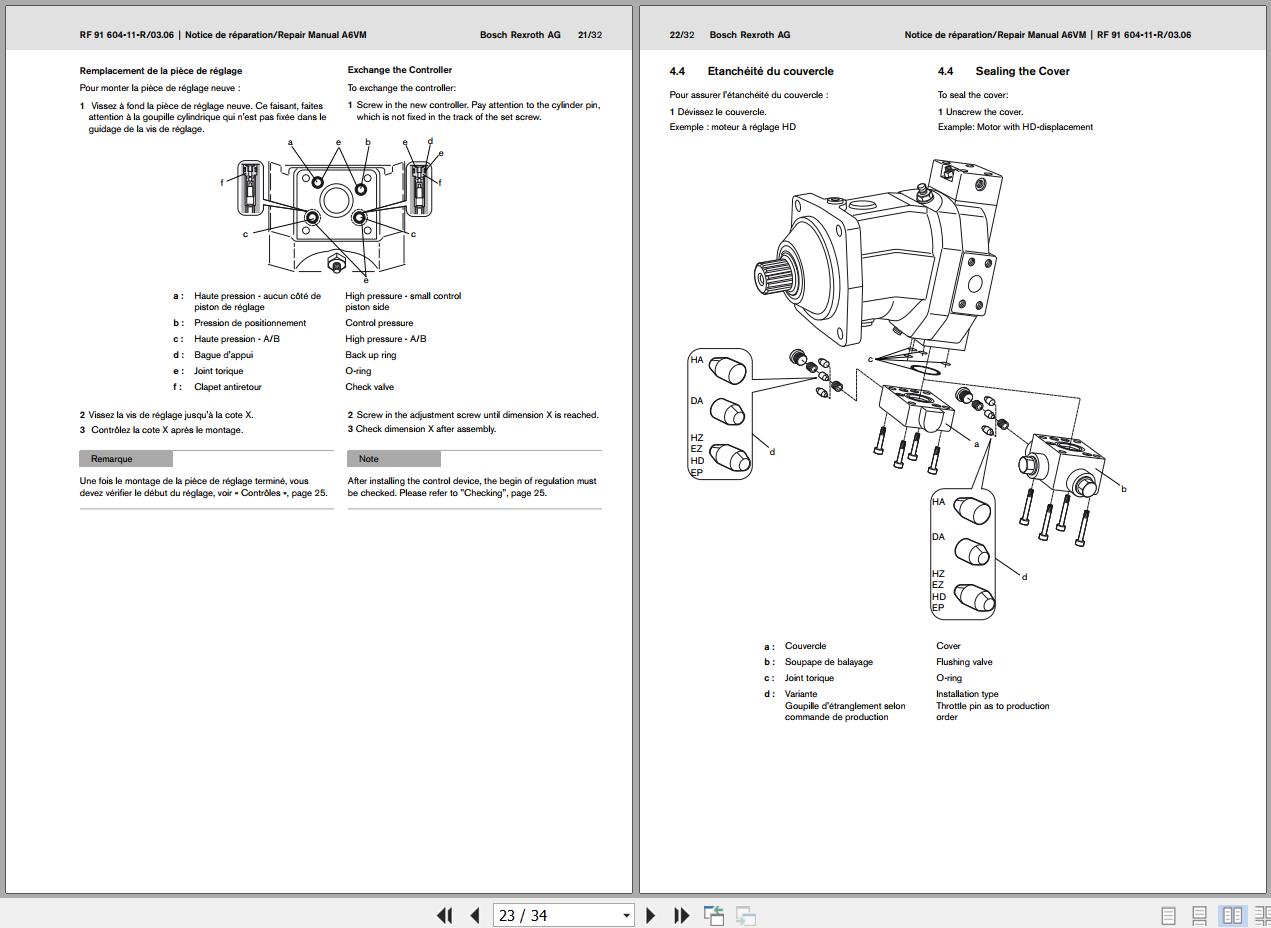Click the 'Control pressure' legend text
This screenshot has height=928, width=1271.
(379, 323)
